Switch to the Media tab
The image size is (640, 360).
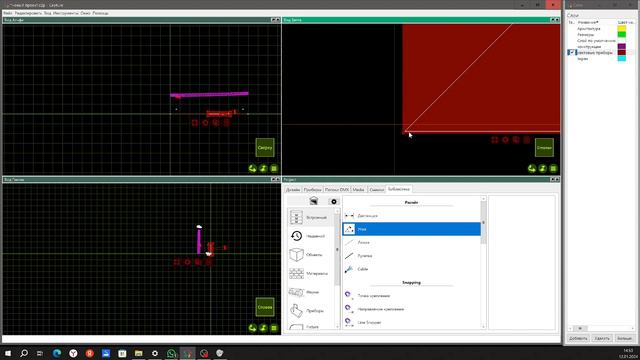(x=358, y=190)
